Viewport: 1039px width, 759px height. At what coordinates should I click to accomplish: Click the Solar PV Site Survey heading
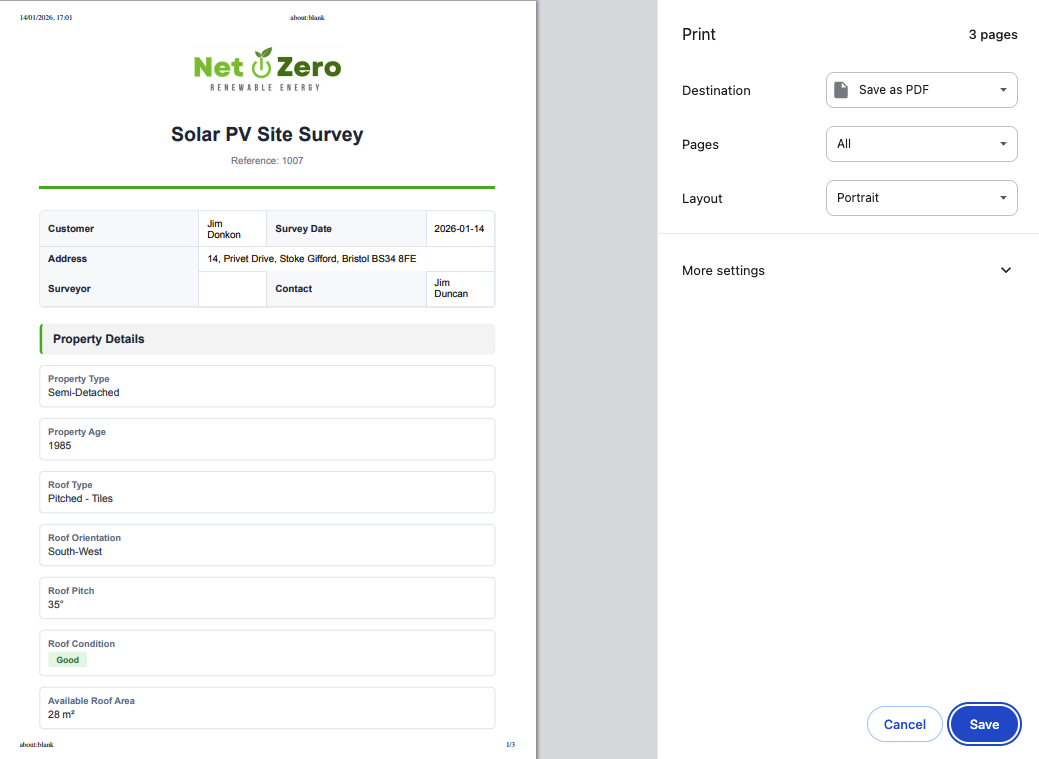pyautogui.click(x=267, y=135)
